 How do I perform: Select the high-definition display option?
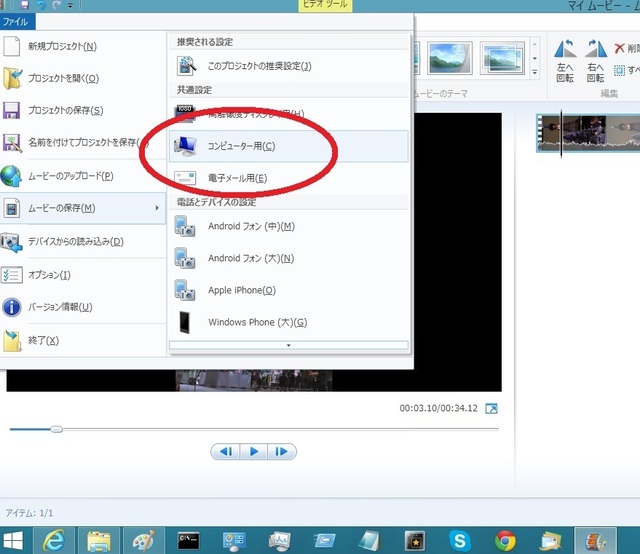(289, 114)
